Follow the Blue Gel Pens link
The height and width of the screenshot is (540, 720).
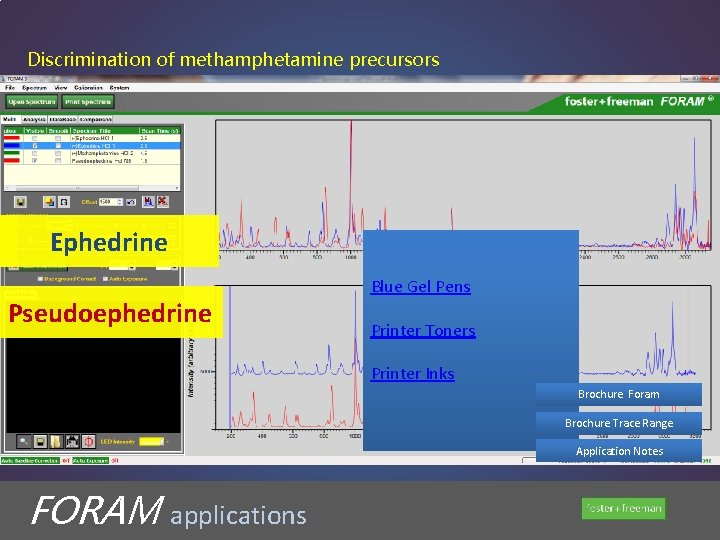point(421,287)
